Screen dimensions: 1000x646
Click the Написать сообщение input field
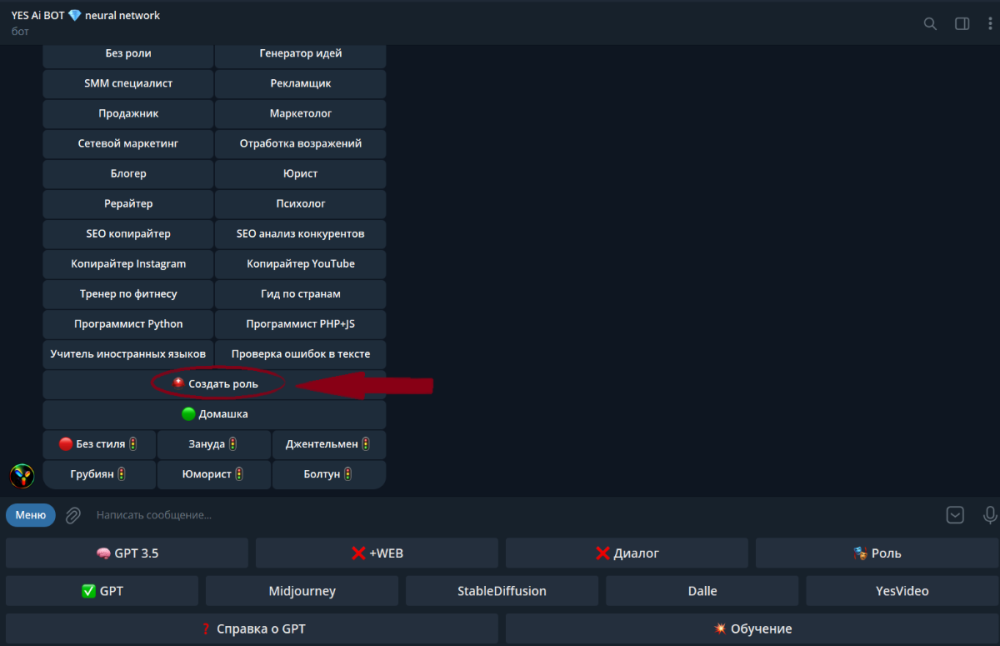[500, 515]
